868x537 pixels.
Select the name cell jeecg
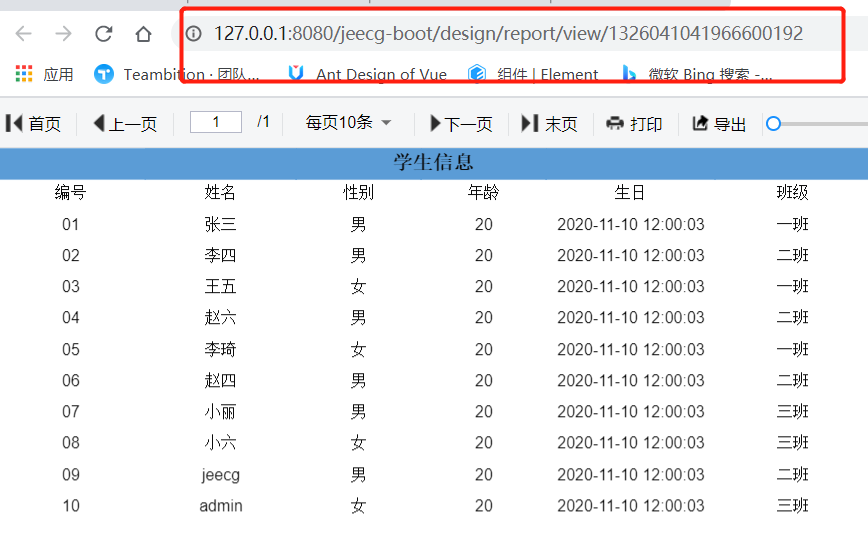(220, 475)
